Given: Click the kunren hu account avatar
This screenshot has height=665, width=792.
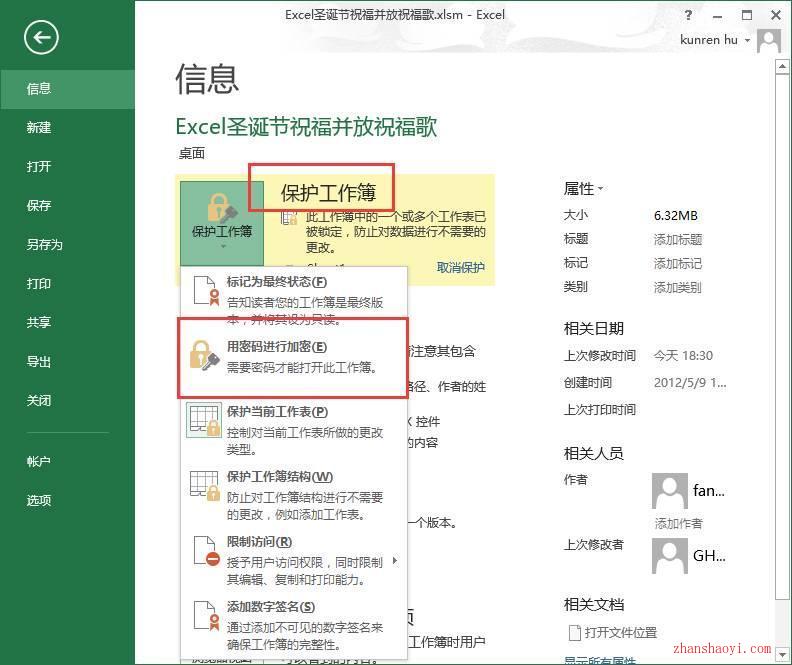Looking at the screenshot, I should (x=769, y=41).
